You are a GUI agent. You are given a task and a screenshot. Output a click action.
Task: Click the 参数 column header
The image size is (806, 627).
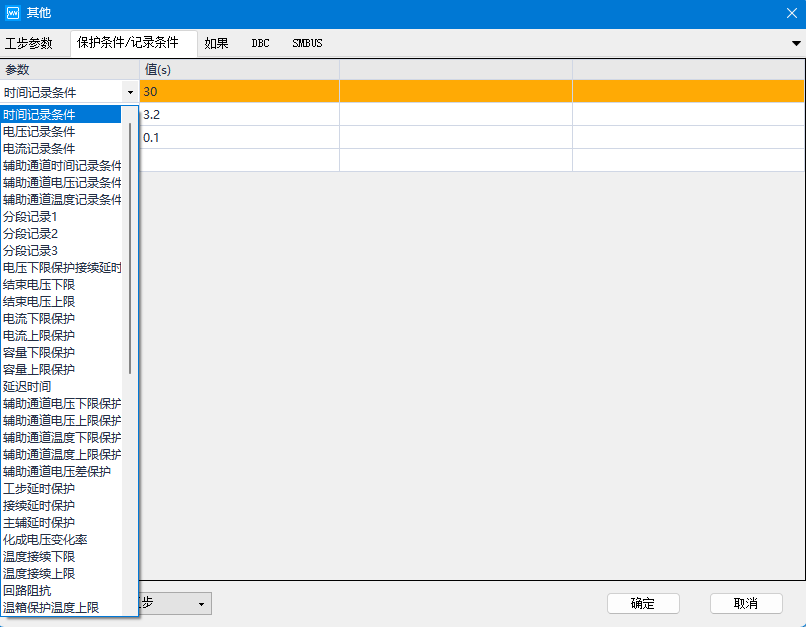(69, 69)
